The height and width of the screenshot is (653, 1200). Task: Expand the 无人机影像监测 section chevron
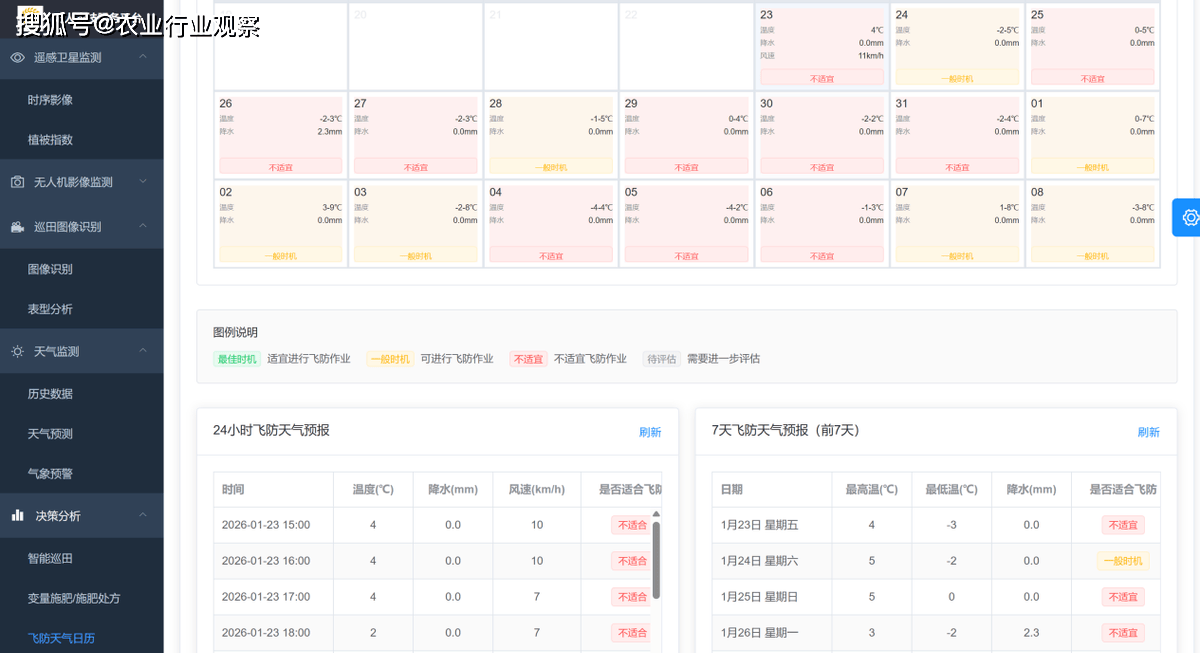(x=143, y=182)
